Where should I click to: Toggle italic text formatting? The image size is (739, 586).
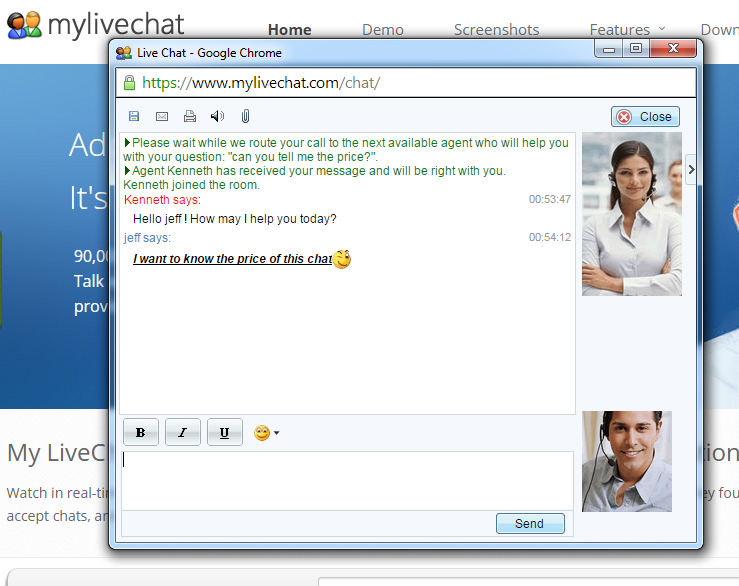[183, 433]
